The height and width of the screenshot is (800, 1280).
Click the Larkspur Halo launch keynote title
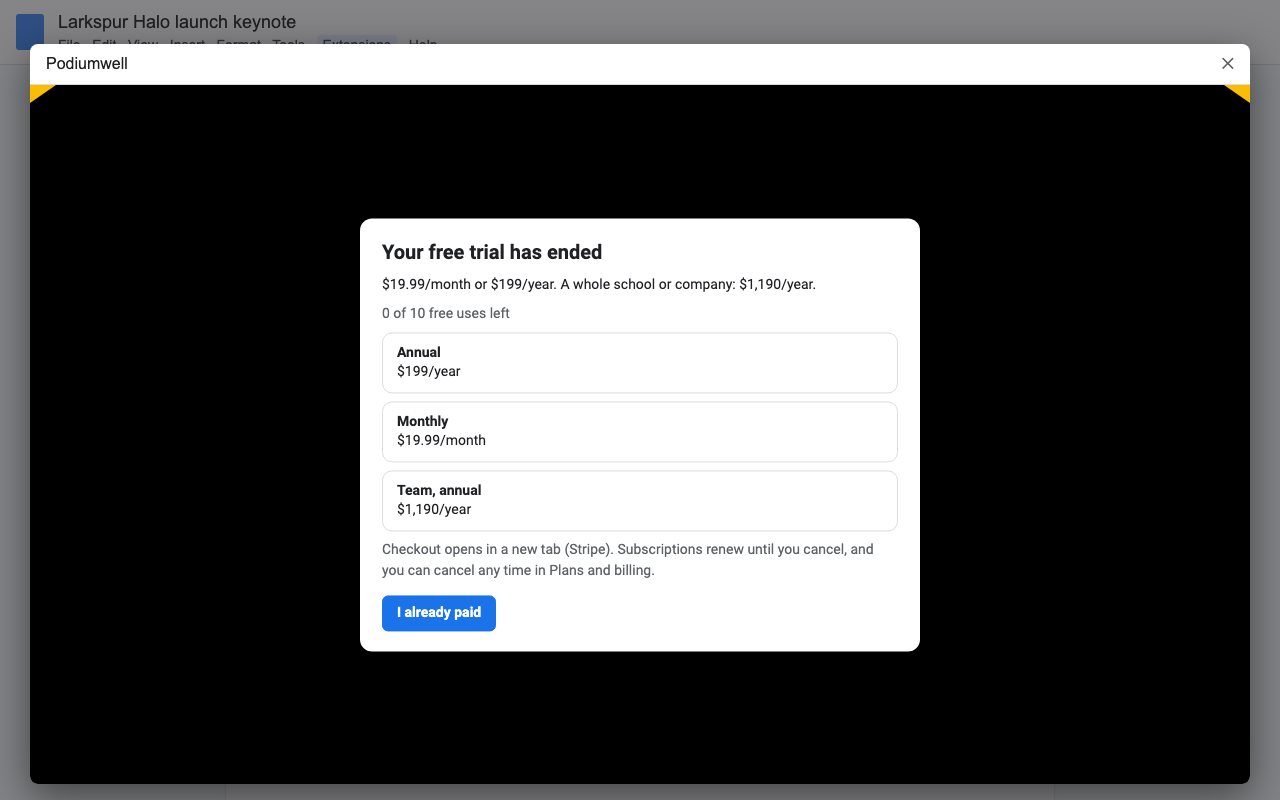point(177,22)
